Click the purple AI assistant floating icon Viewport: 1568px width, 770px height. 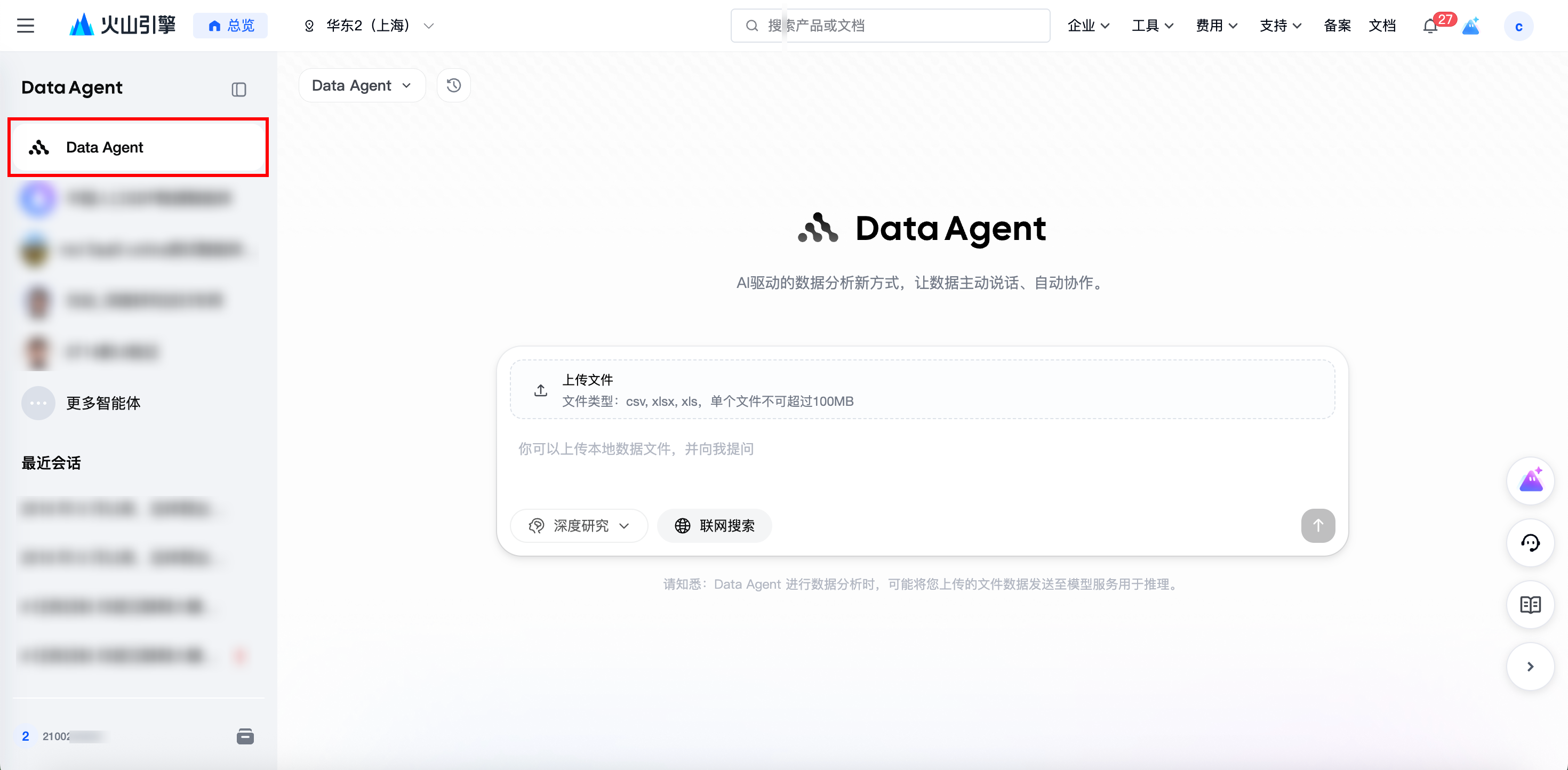(1530, 481)
